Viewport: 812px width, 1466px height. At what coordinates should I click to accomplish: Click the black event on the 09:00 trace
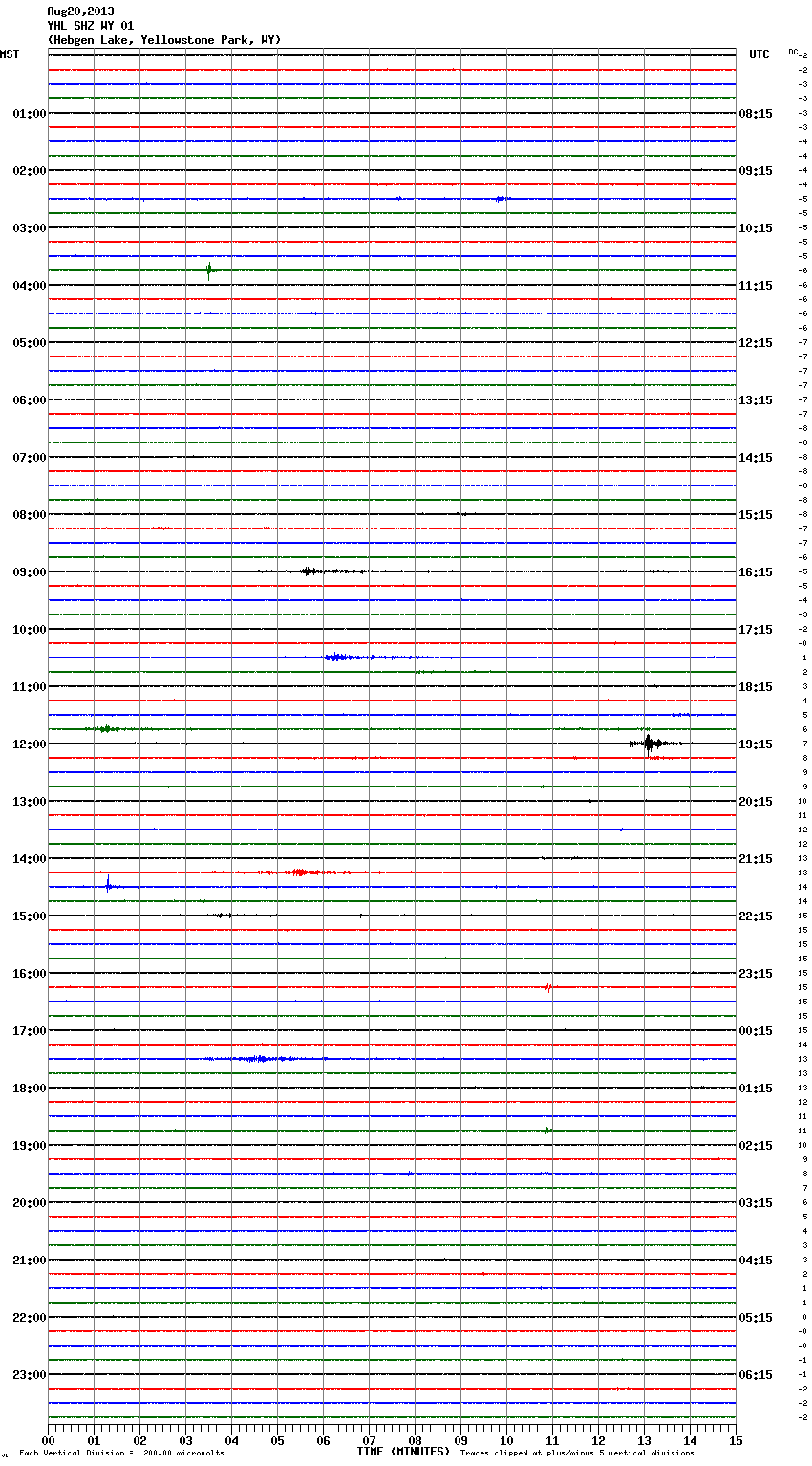pos(309,571)
